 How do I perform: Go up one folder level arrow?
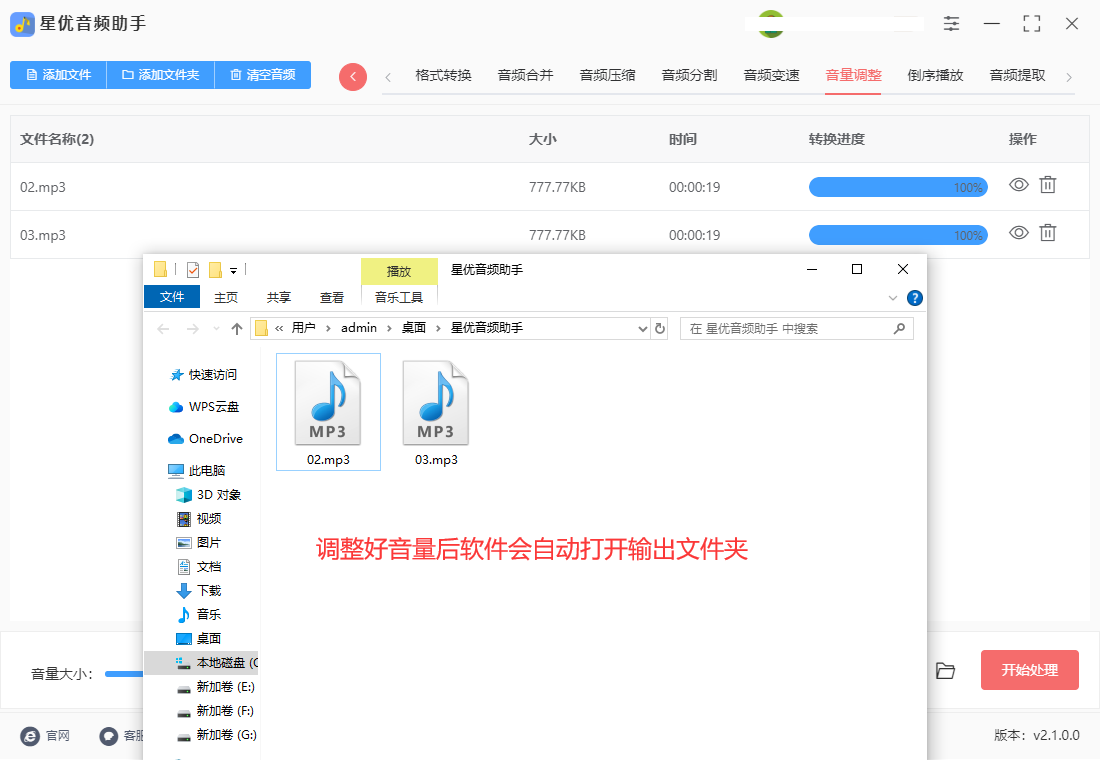[237, 328]
